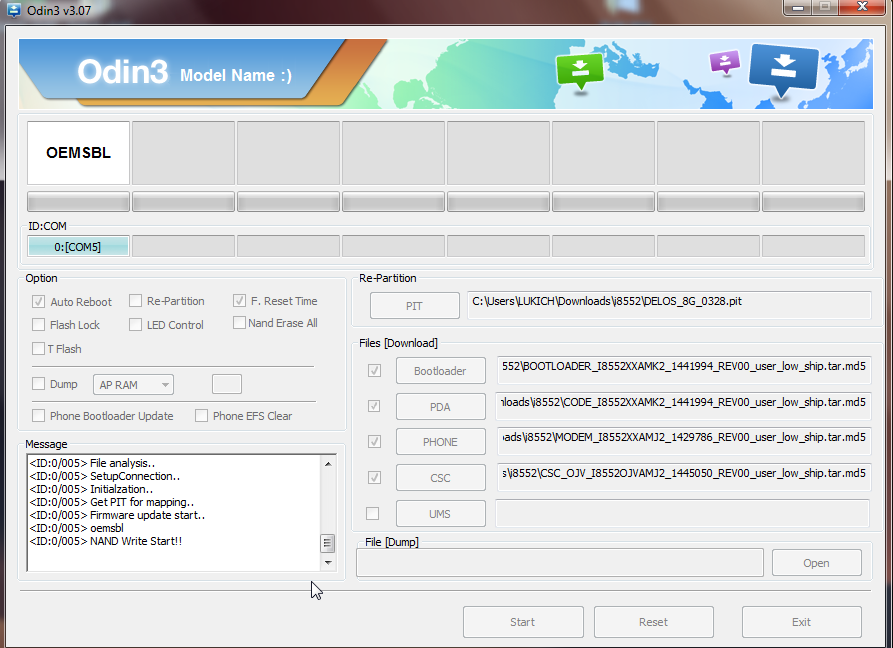Click the green download icon in banner

pos(580,71)
